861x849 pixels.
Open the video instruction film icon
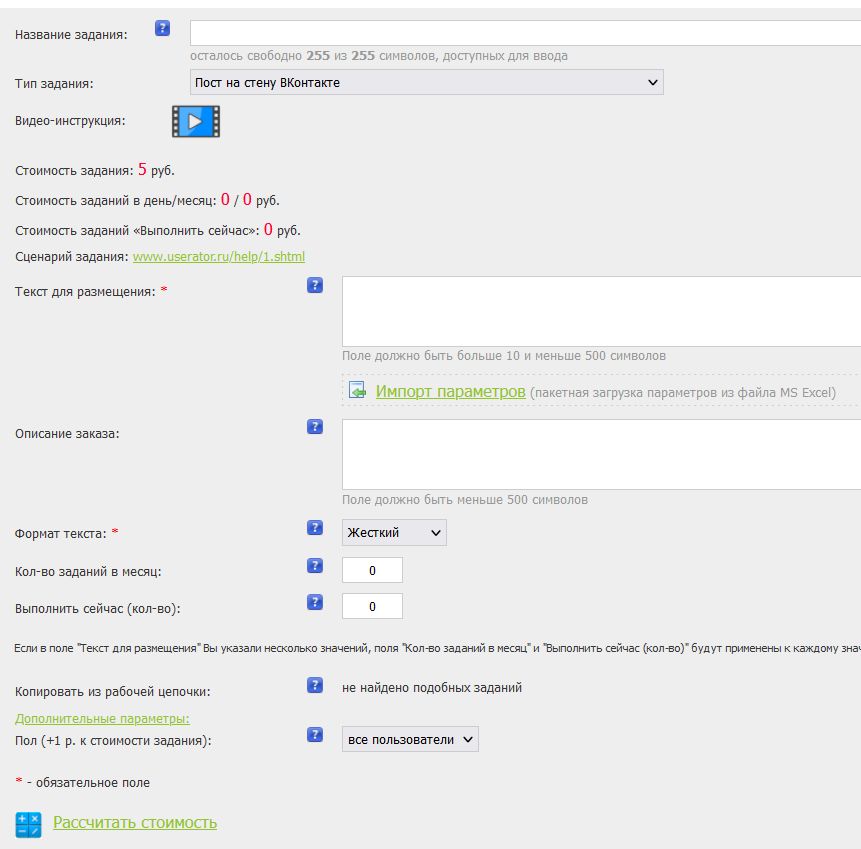195,121
